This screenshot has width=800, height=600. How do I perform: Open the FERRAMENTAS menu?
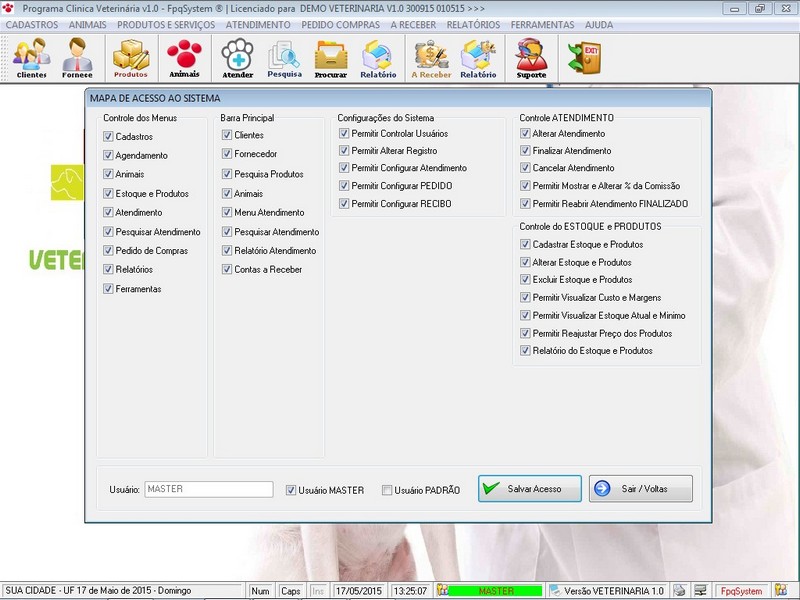542,24
